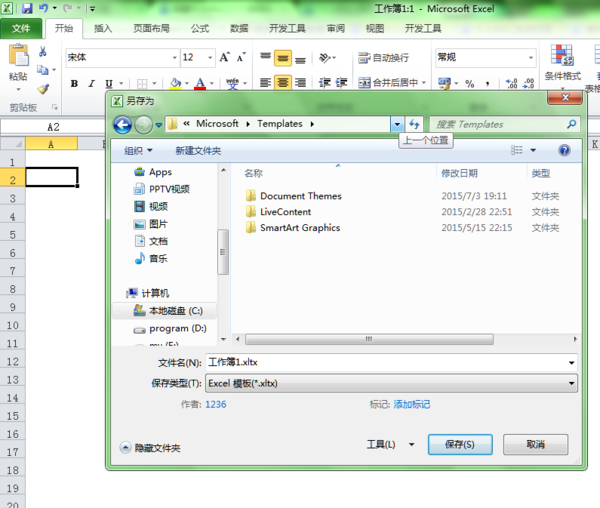Toggle middle vertical align
The height and width of the screenshot is (508, 600).
click(282, 58)
